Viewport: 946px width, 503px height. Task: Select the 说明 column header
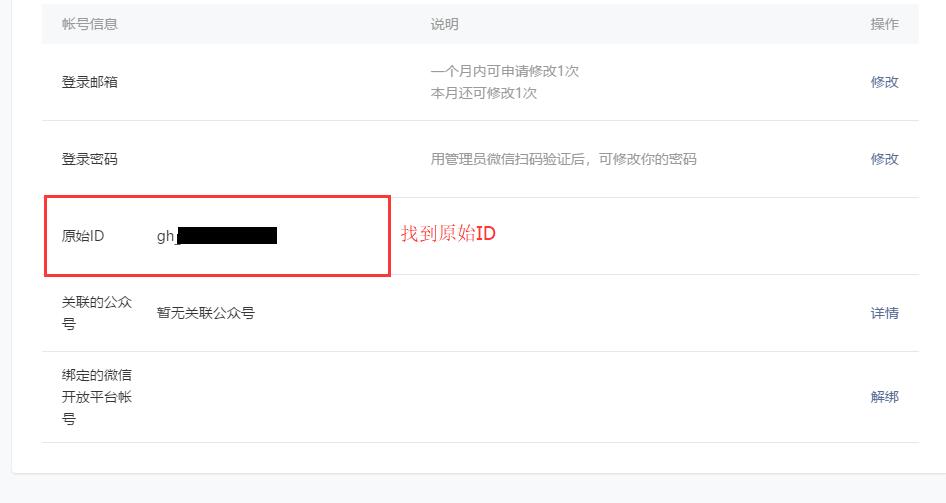coord(445,24)
